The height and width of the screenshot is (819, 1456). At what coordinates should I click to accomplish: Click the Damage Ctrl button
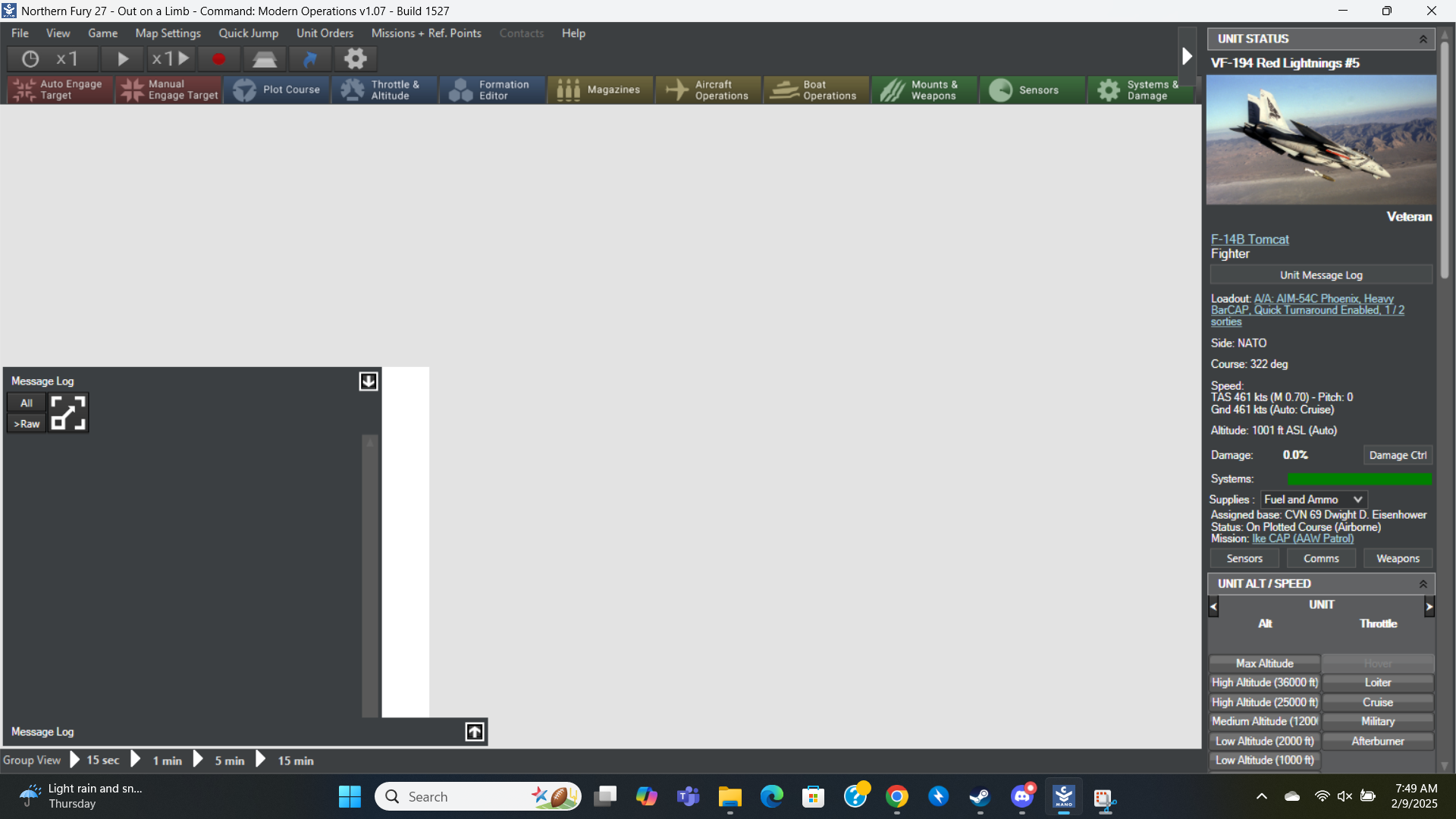pyautogui.click(x=1398, y=456)
